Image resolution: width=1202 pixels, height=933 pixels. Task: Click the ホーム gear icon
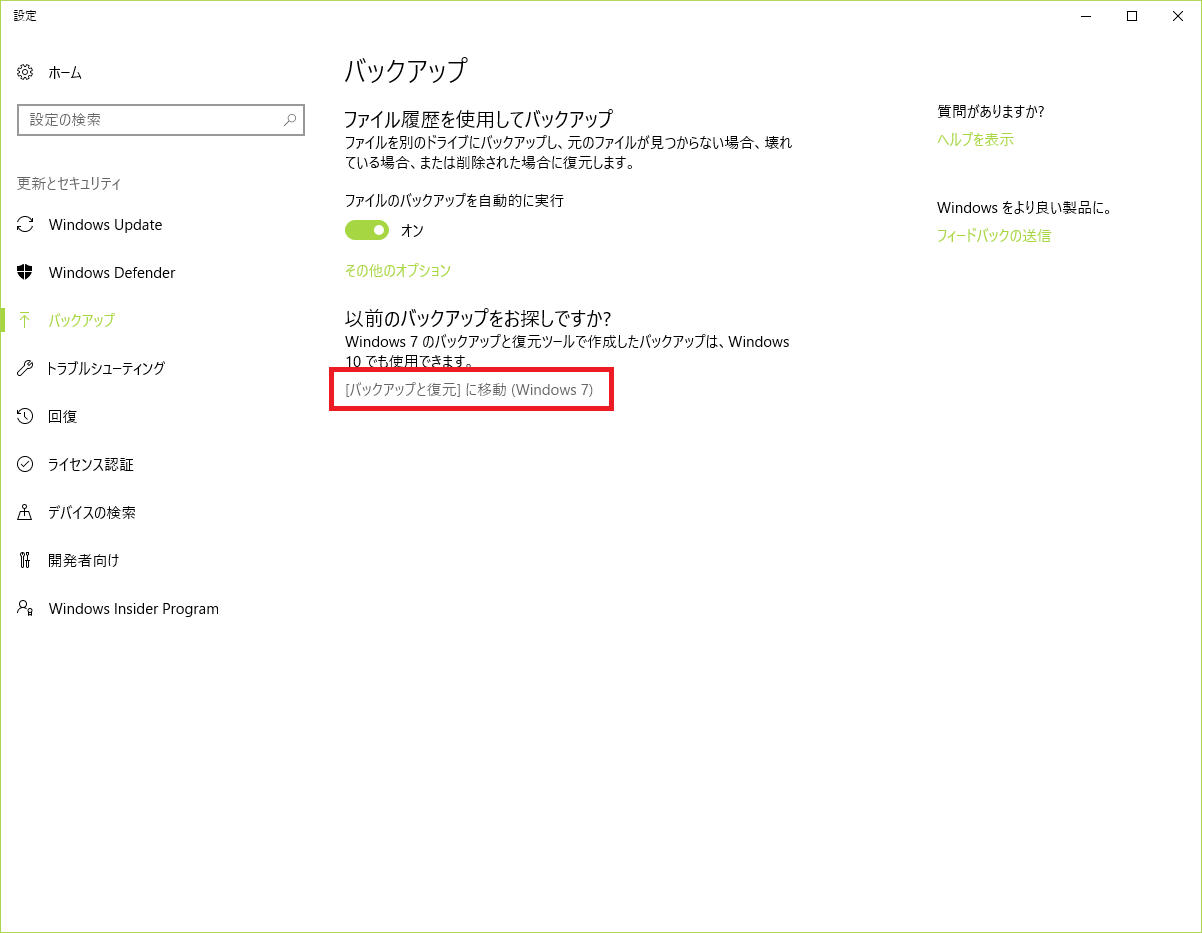tap(25, 72)
